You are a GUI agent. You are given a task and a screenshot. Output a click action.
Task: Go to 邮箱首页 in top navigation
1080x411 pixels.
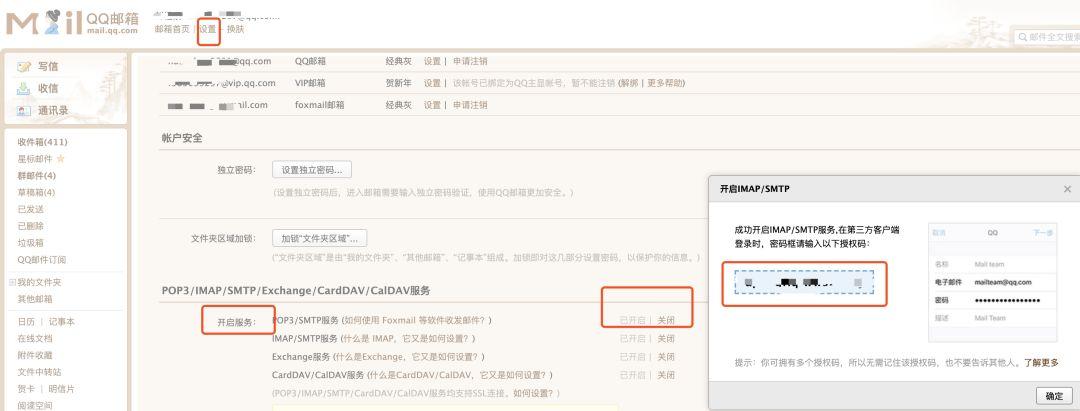[x=172, y=29]
